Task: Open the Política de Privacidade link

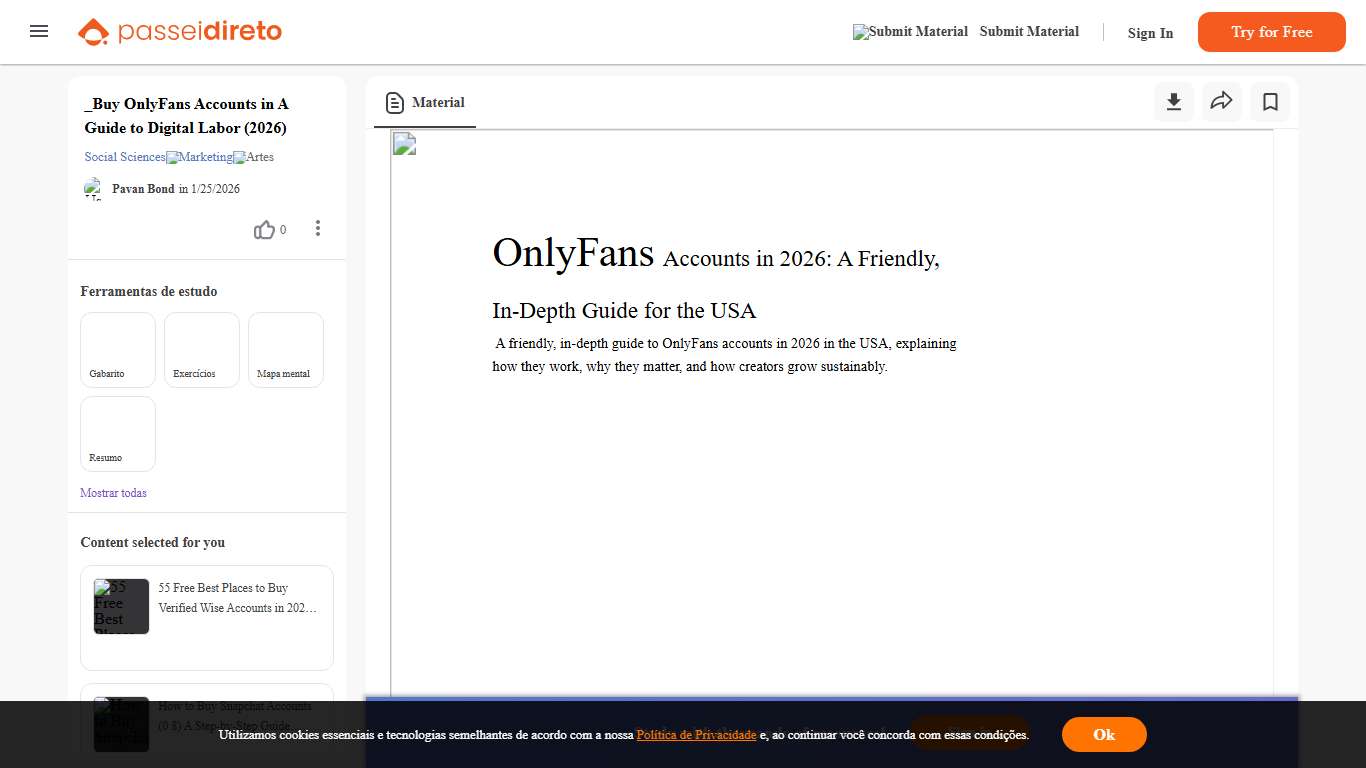Action: 696,734
